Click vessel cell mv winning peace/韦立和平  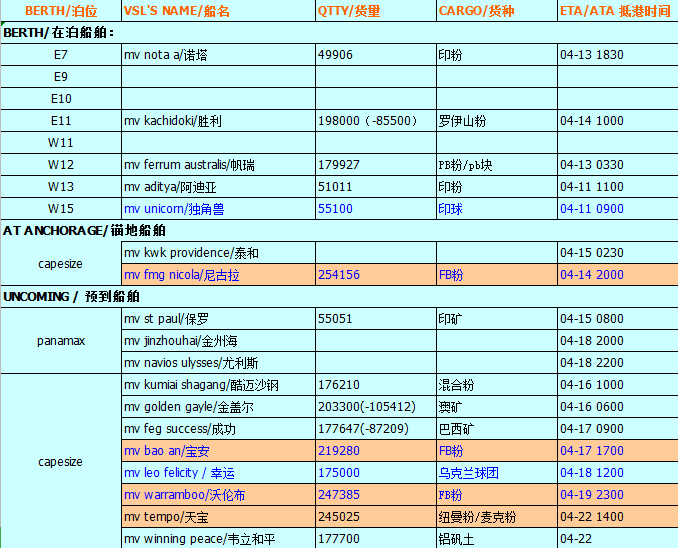218,538
